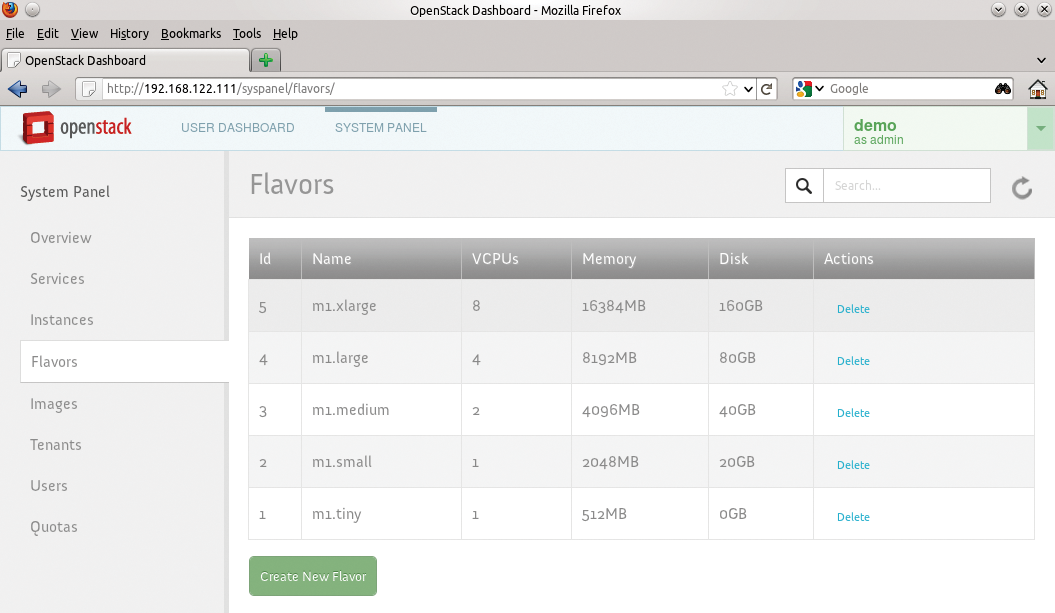Viewport: 1055px width, 613px height.
Task: Open Instances in the System Panel sidebar
Action: tap(62, 320)
